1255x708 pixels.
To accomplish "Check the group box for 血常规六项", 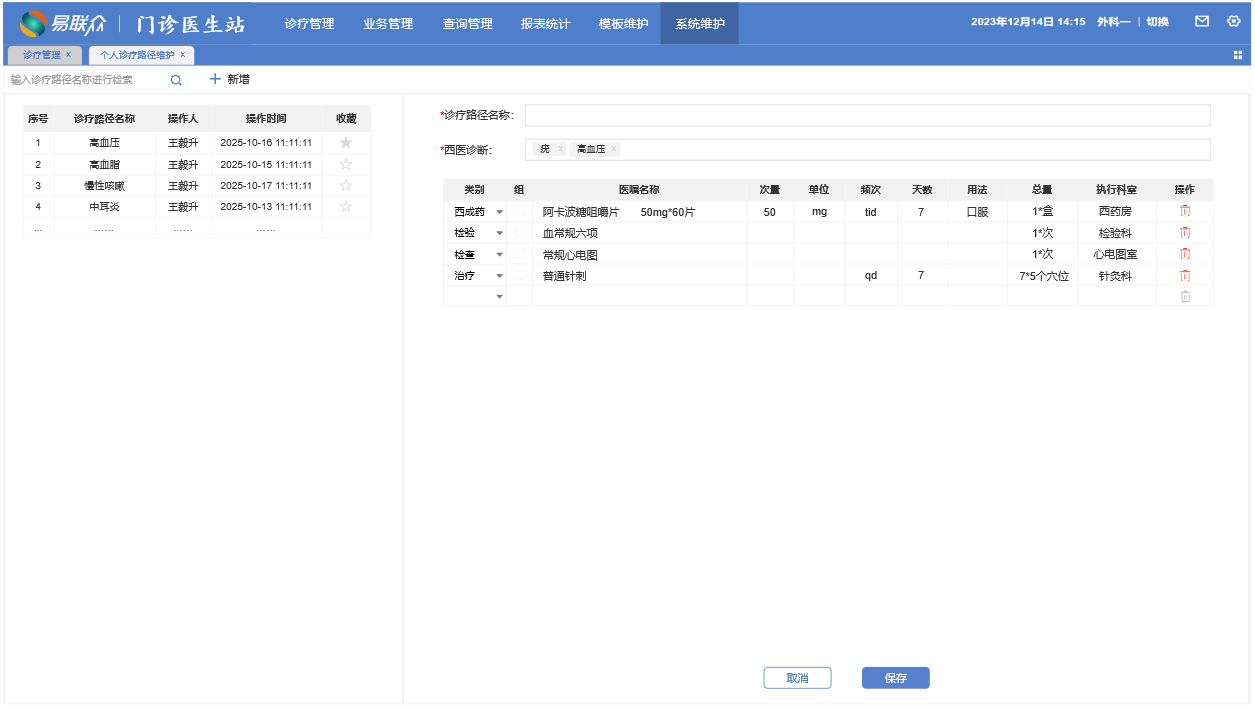I will pos(519,232).
